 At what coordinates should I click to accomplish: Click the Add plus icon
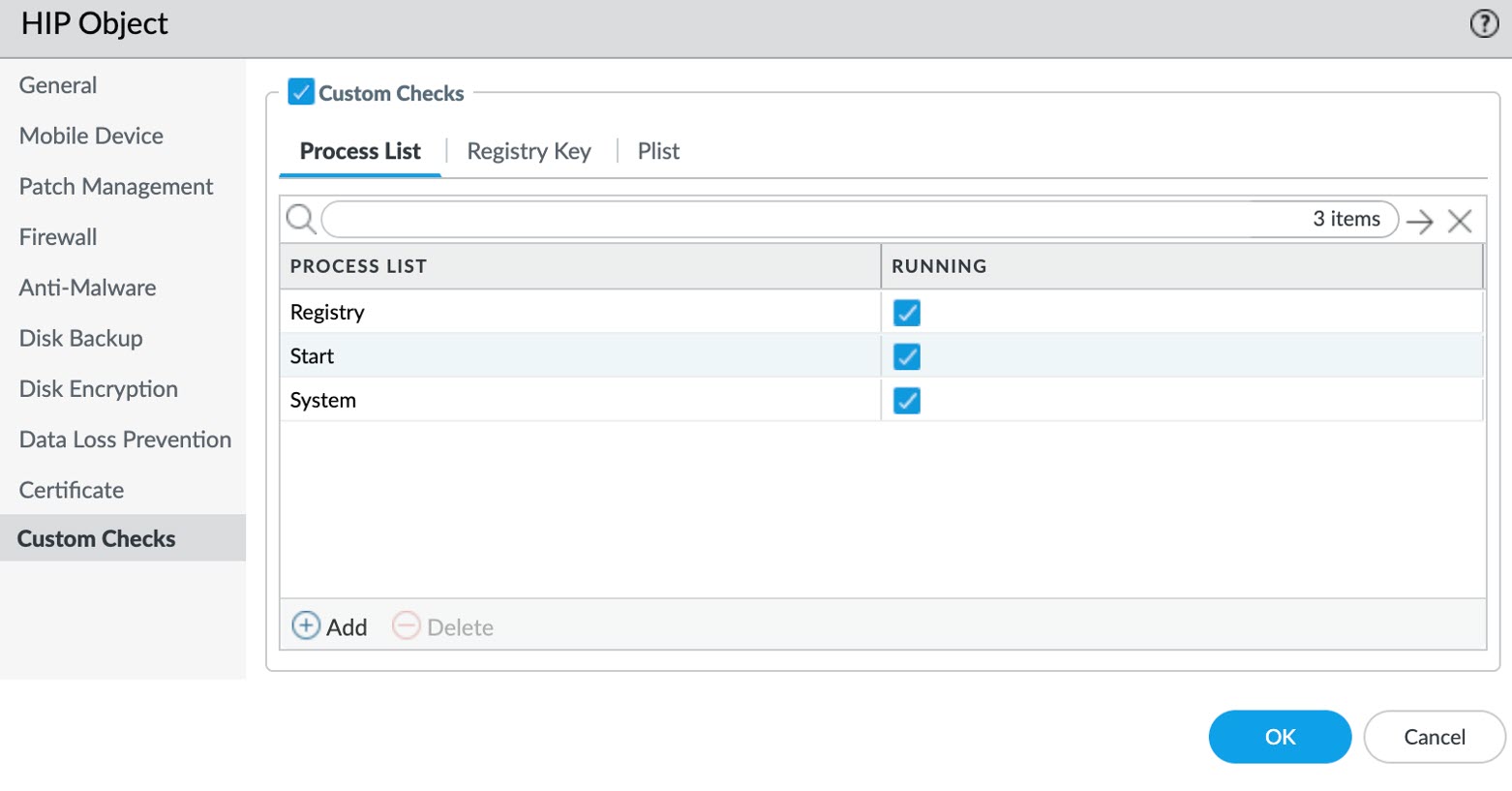[x=307, y=625]
